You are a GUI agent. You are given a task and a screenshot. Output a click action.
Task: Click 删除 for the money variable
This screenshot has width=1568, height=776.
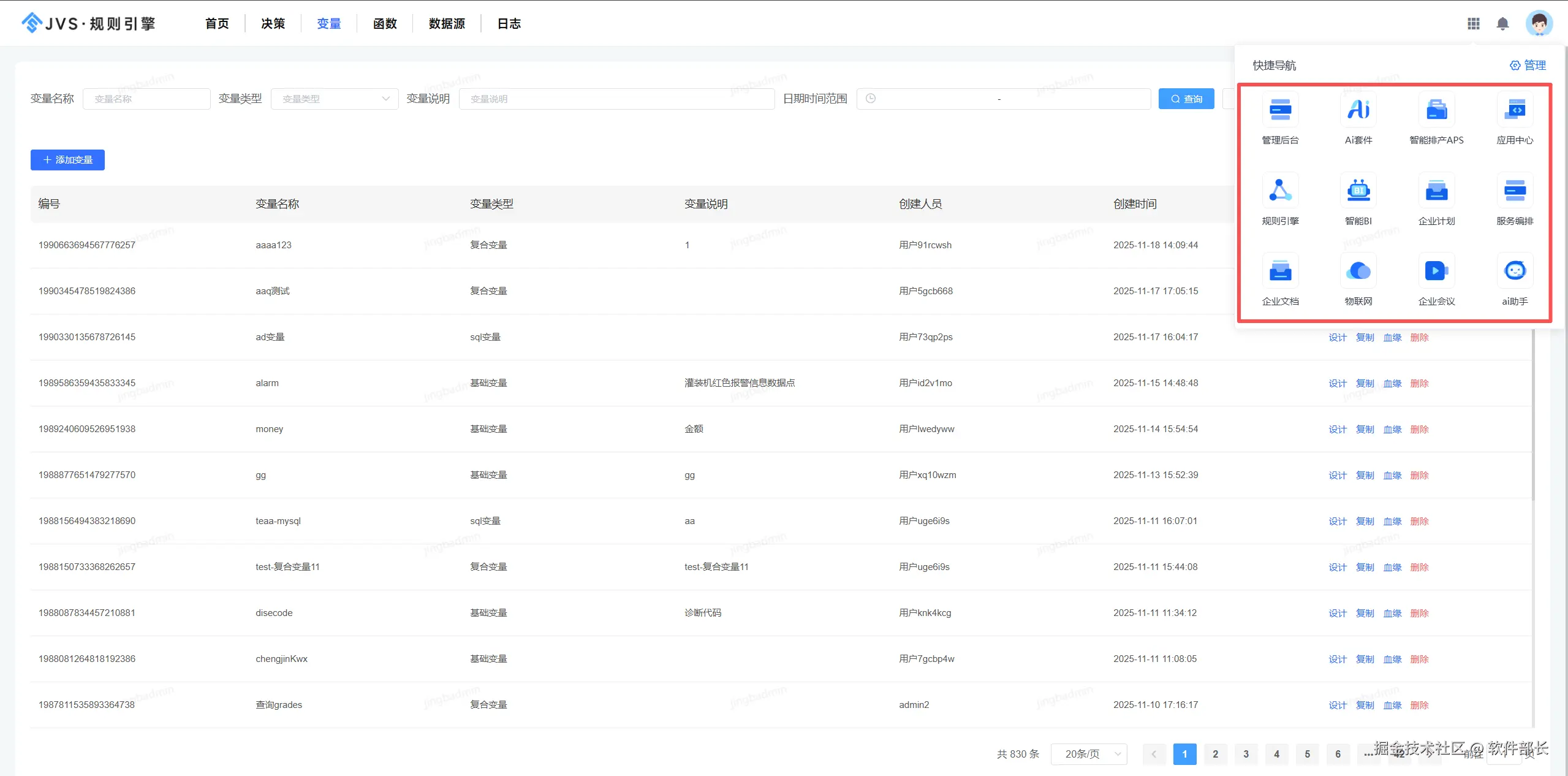(x=1419, y=429)
